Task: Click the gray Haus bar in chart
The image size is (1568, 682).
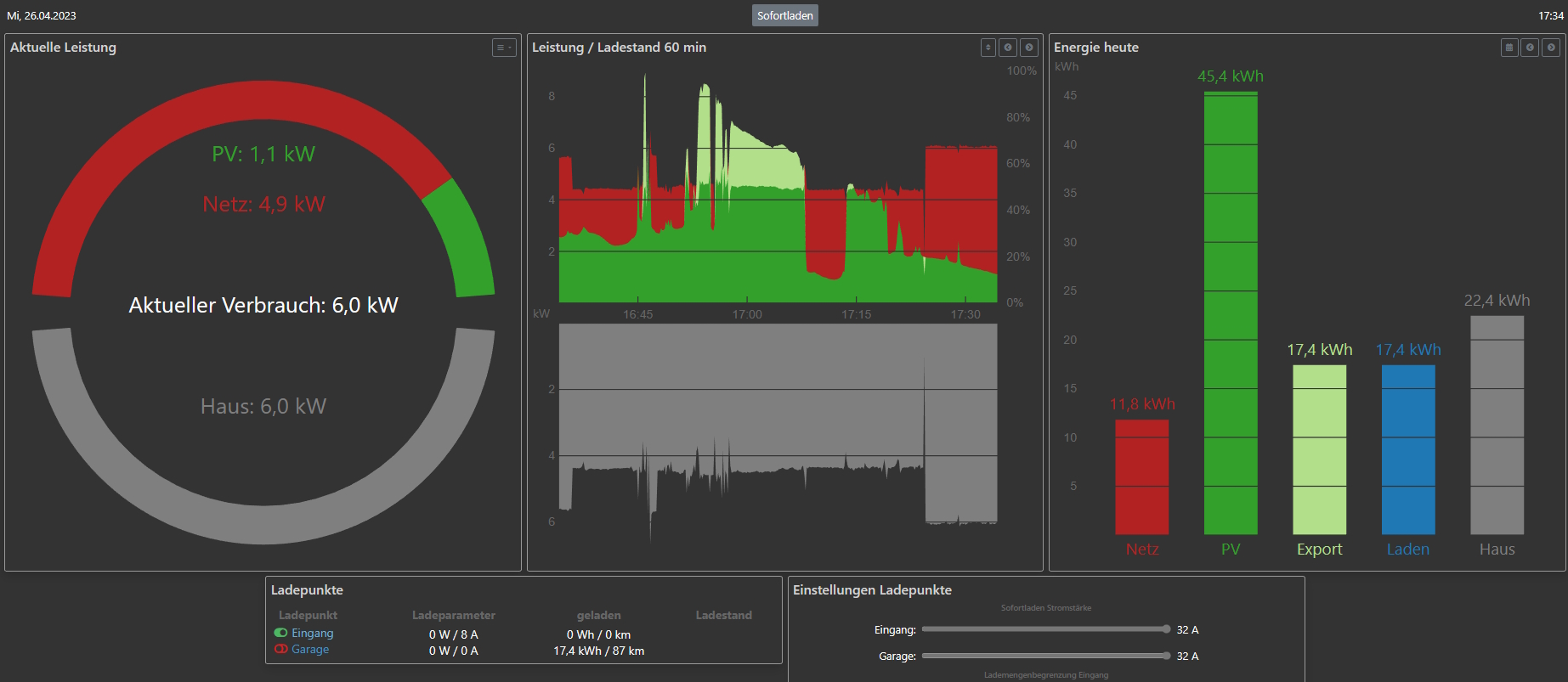Action: click(x=1497, y=425)
